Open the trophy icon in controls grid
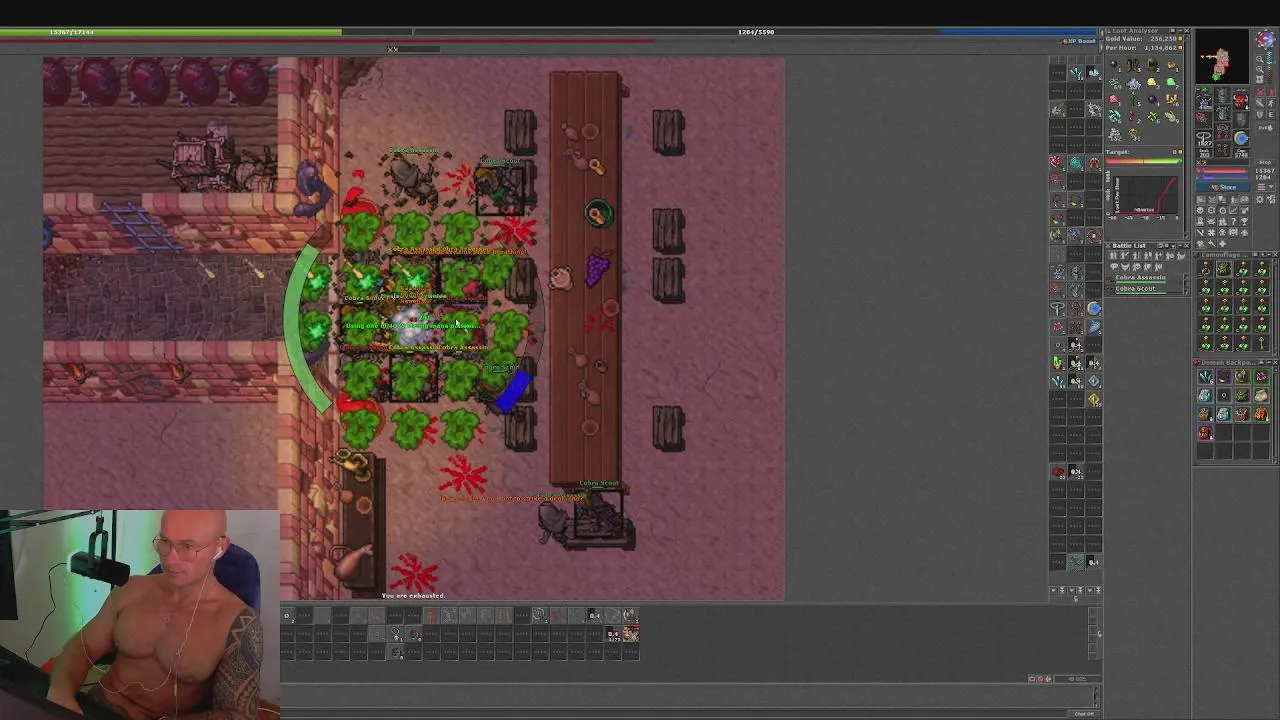This screenshot has width=1280, height=720. [1244, 221]
